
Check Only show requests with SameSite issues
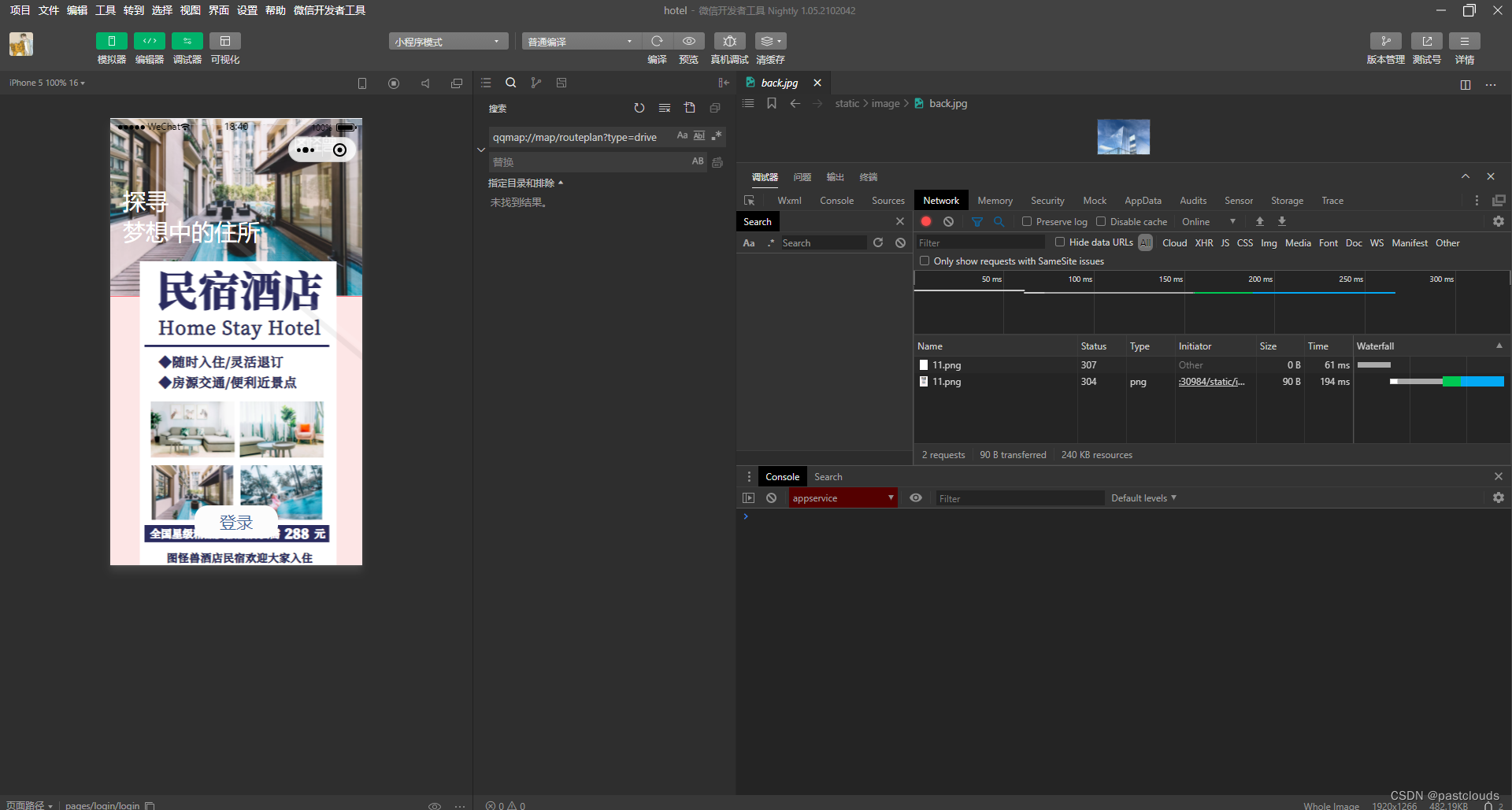click(925, 261)
